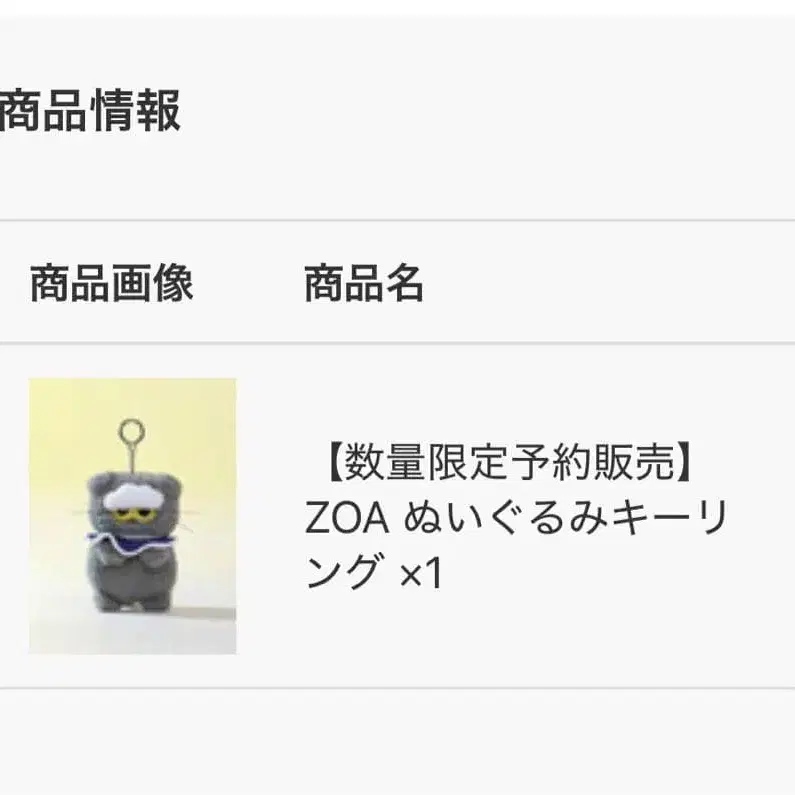Click the opening 【 bracket of the label
This screenshot has width=795, height=795.
pyautogui.click(x=333, y=462)
